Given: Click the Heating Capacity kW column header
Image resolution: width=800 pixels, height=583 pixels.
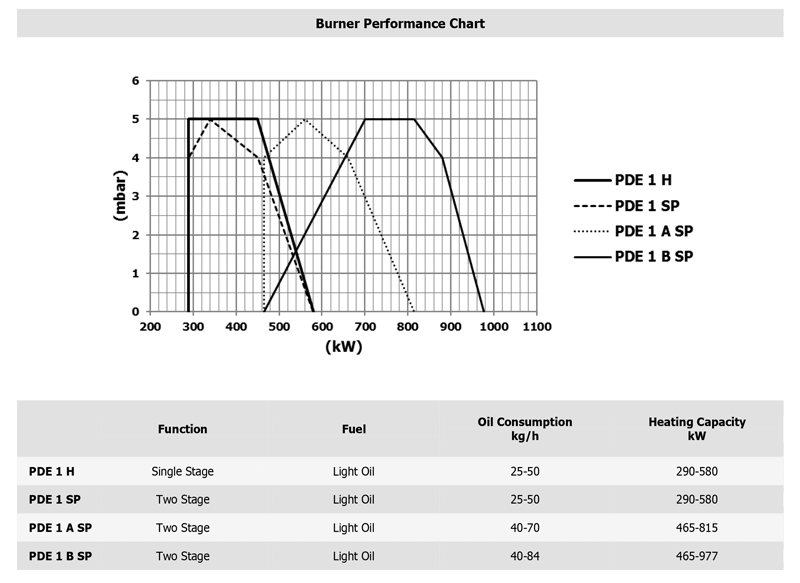Looking at the screenshot, I should 697,429.
